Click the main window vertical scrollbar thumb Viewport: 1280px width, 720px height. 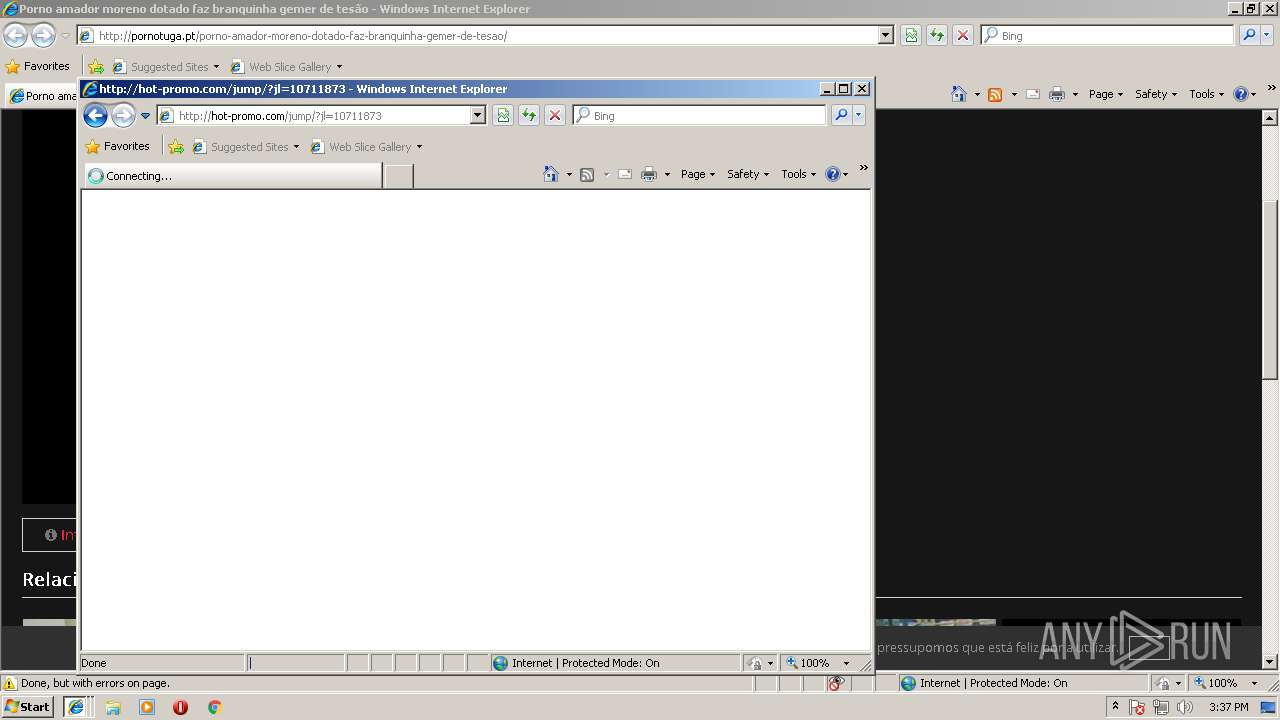(x=1270, y=289)
